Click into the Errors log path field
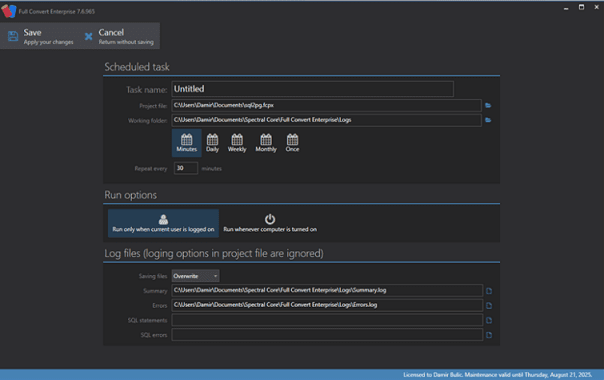Screen dimensions: 604x380 coord(327,305)
